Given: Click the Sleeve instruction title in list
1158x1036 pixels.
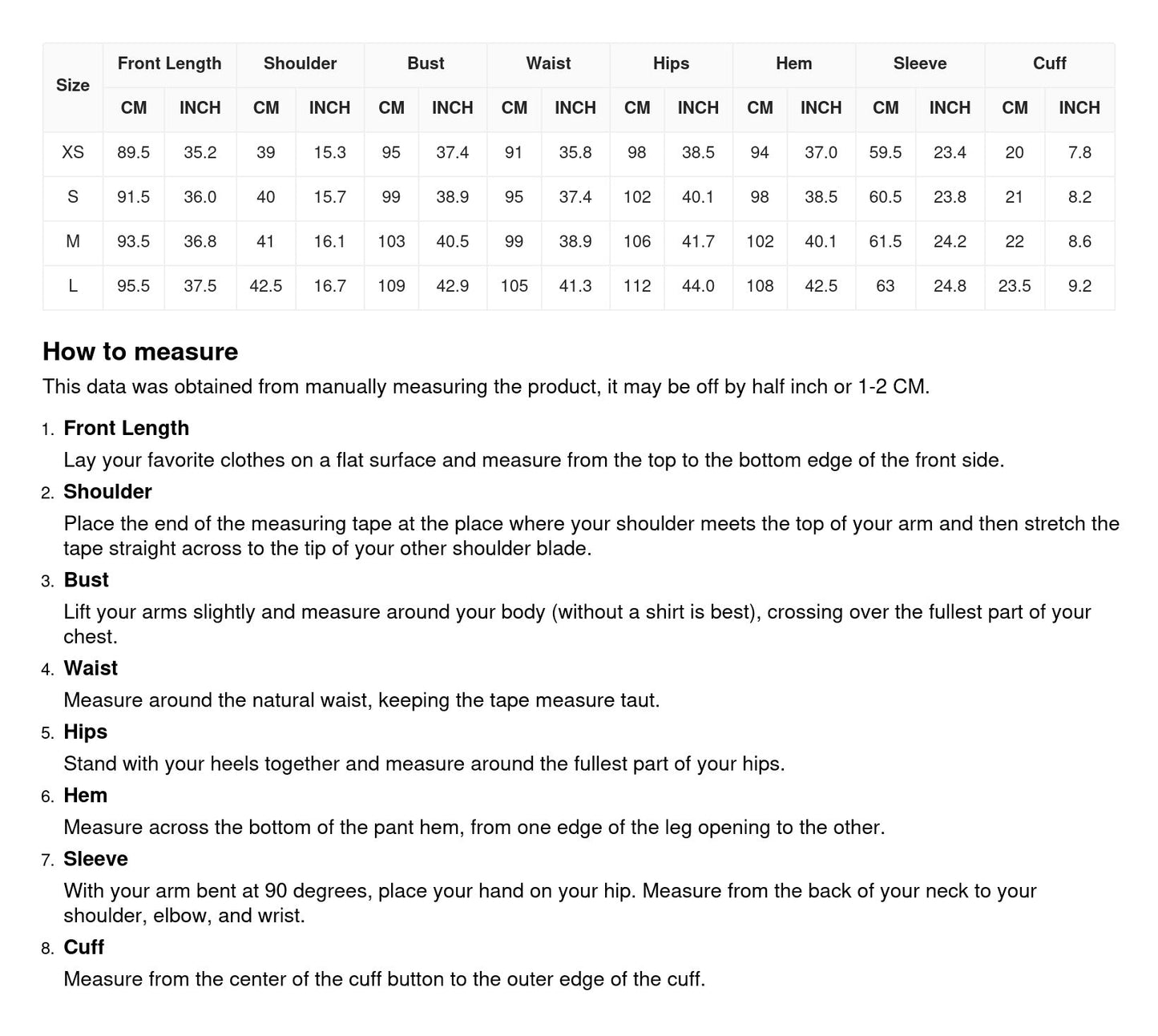Looking at the screenshot, I should pyautogui.click(x=95, y=859).
